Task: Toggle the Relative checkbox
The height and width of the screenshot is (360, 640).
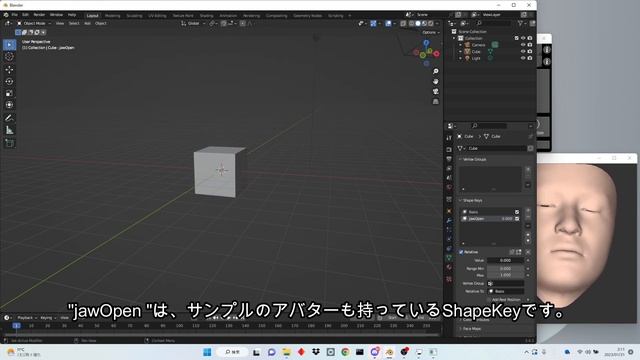Action: [461, 252]
